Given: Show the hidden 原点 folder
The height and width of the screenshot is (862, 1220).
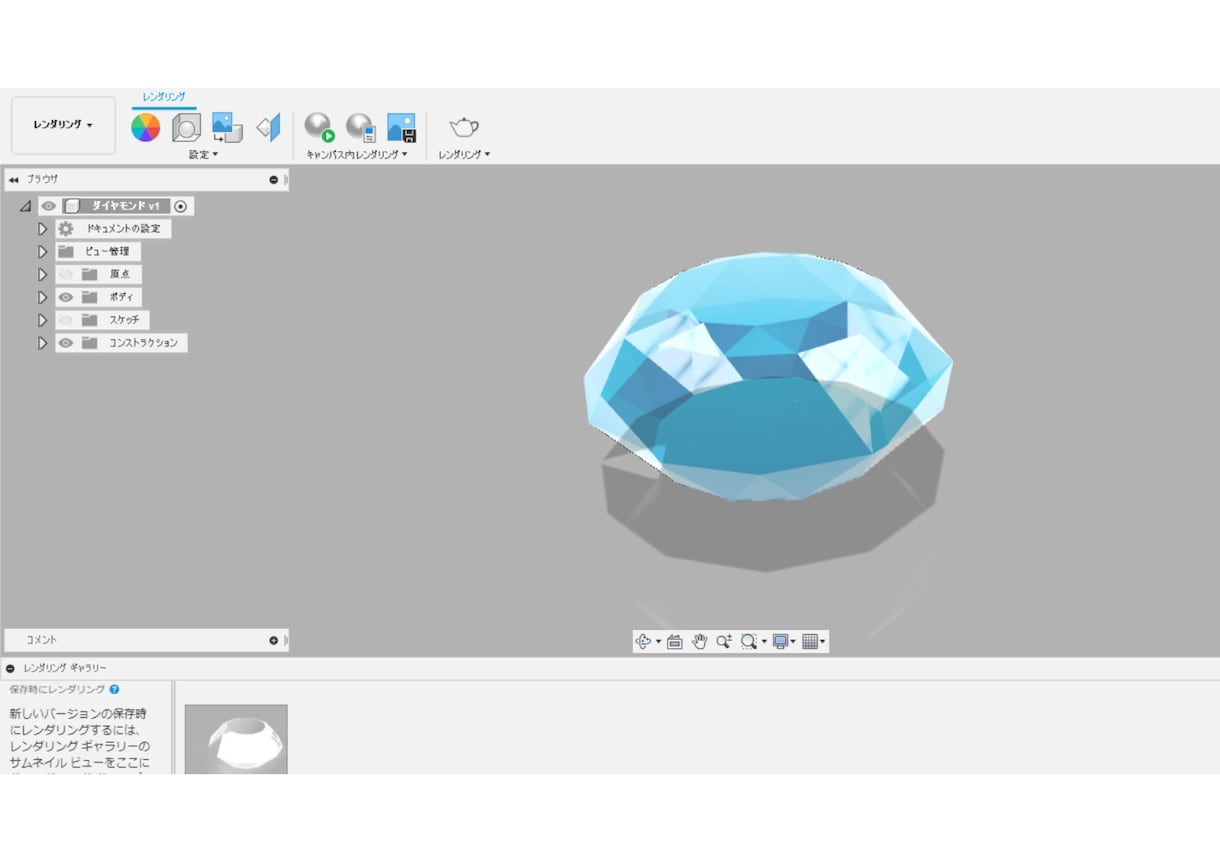Looking at the screenshot, I should [66, 274].
